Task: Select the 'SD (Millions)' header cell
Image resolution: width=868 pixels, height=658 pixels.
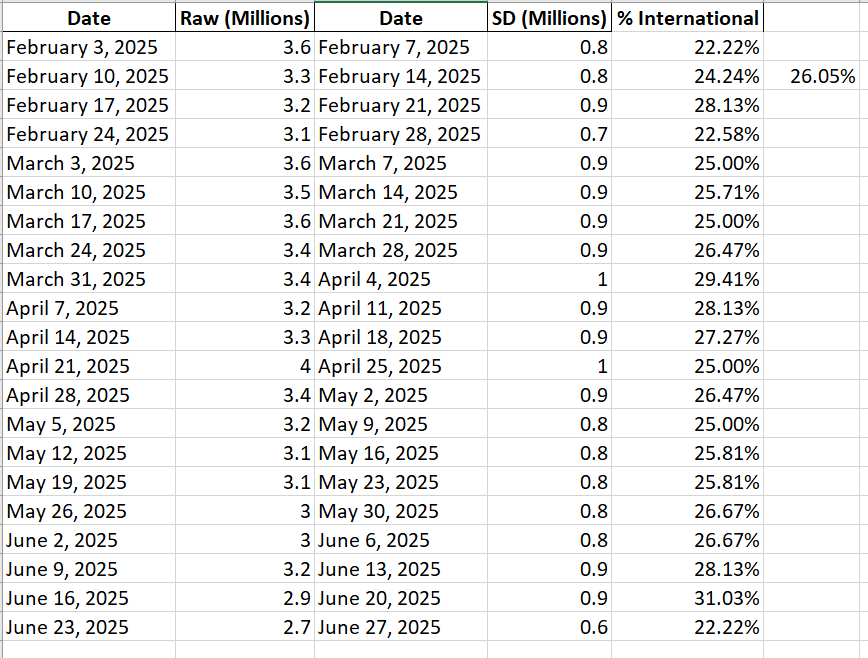Action: click(549, 18)
